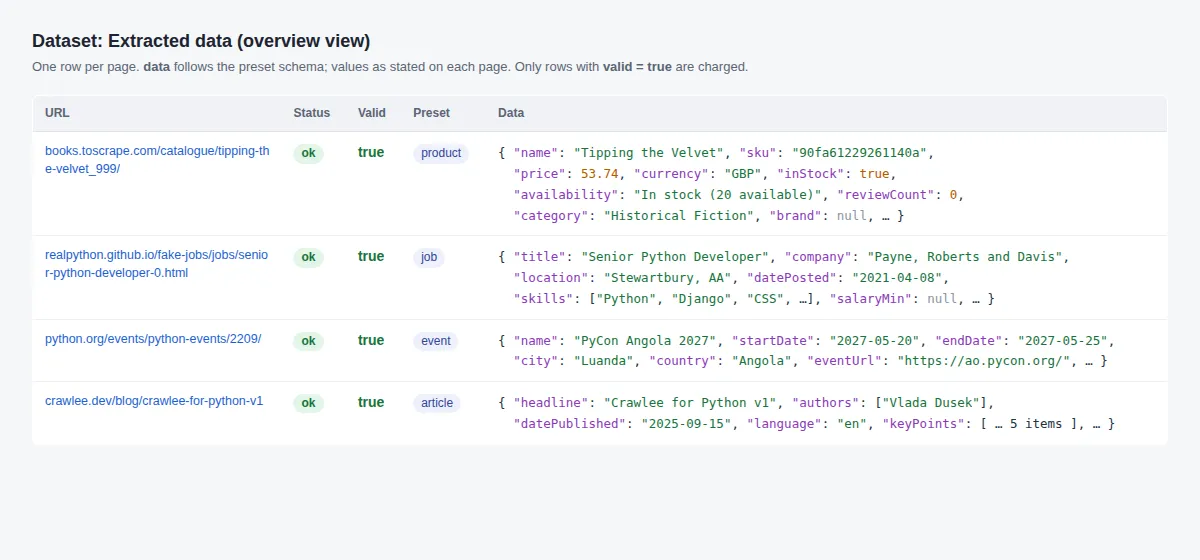1200x560 pixels.
Task: Click the true value in the product row
Action: (371, 152)
